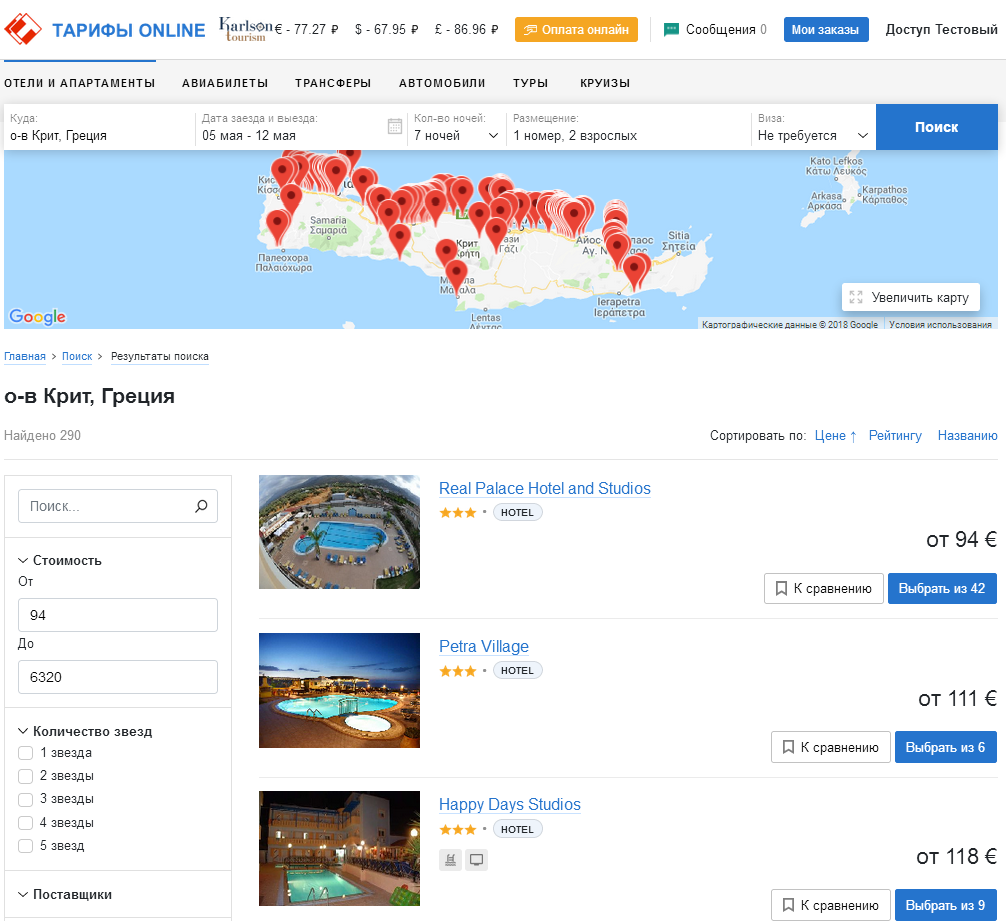Open the calendar date picker icon
Viewport: 1006px width, 921px height.
click(x=394, y=126)
